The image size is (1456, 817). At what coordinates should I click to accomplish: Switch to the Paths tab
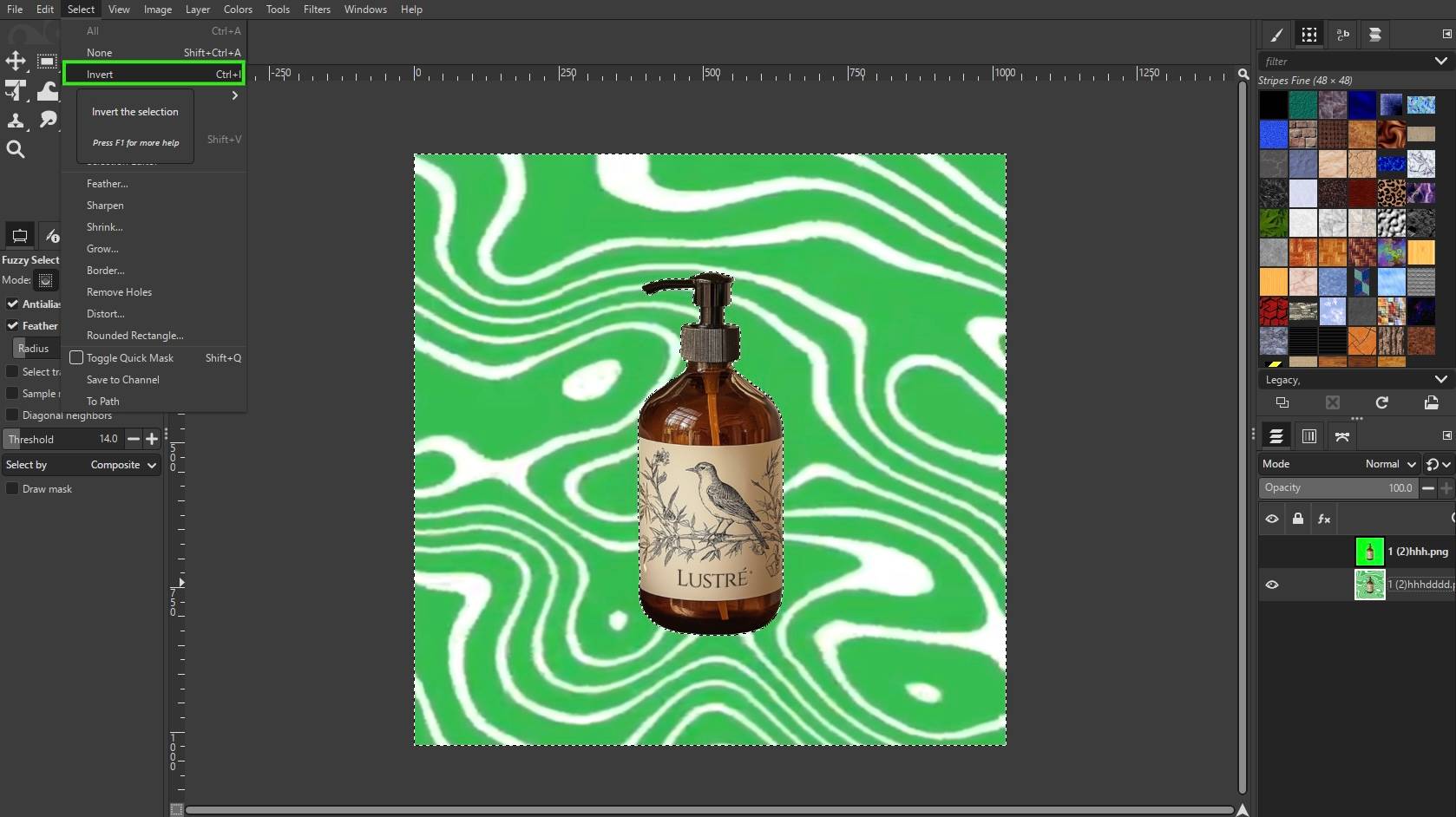[1342, 436]
